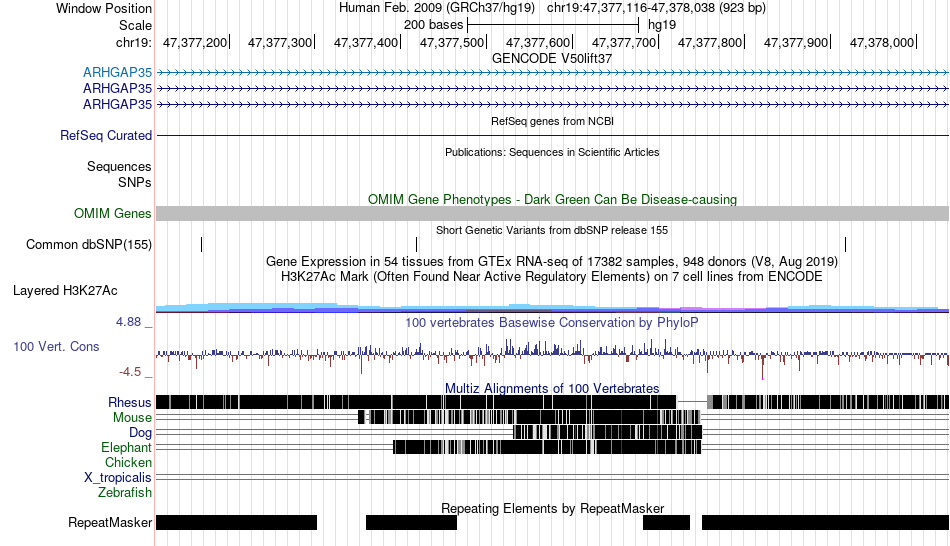Click the 200 bases scale bar
This screenshot has height=546, width=950.
[553, 25]
